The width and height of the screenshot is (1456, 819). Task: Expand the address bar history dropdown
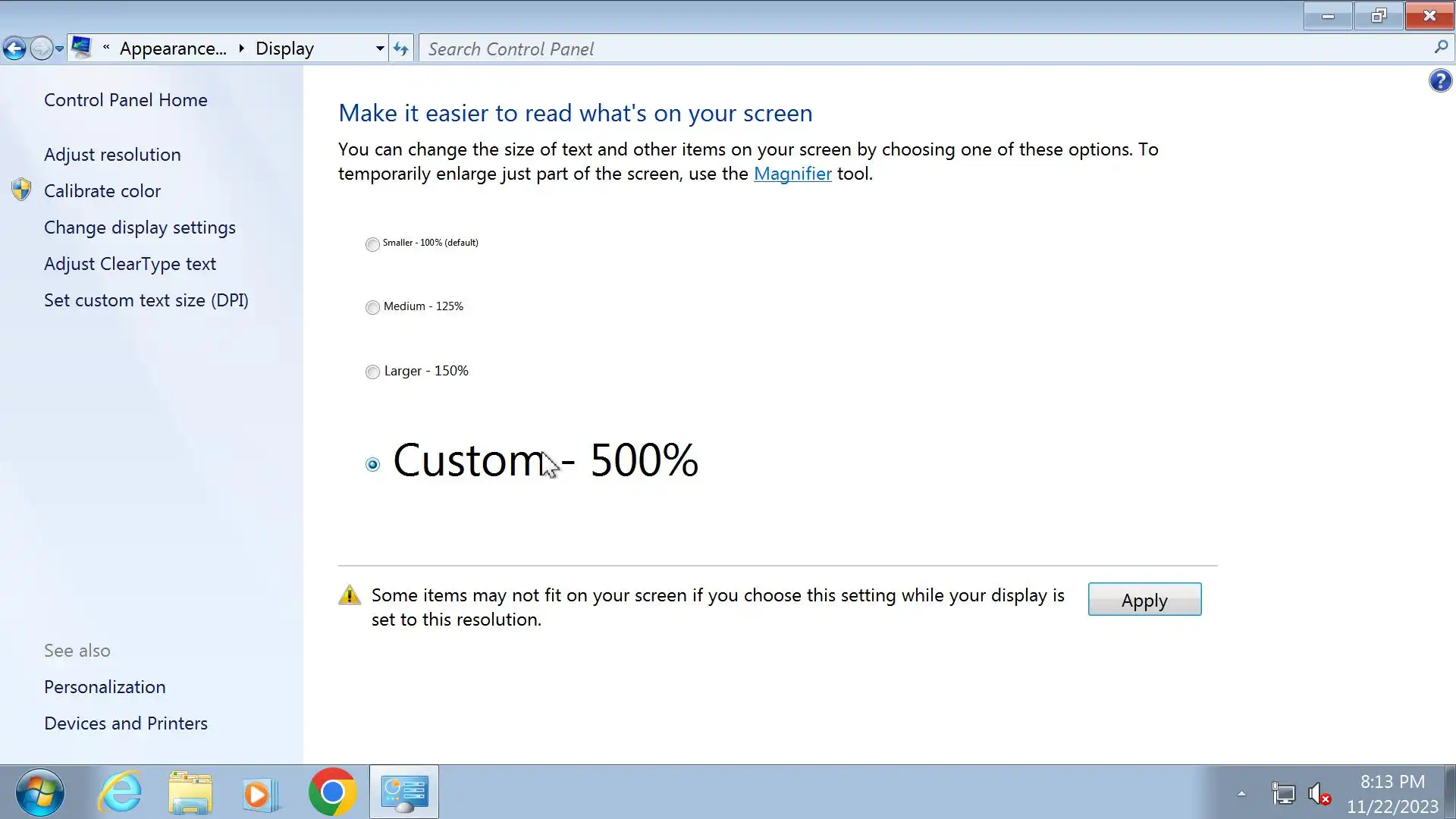coord(380,49)
